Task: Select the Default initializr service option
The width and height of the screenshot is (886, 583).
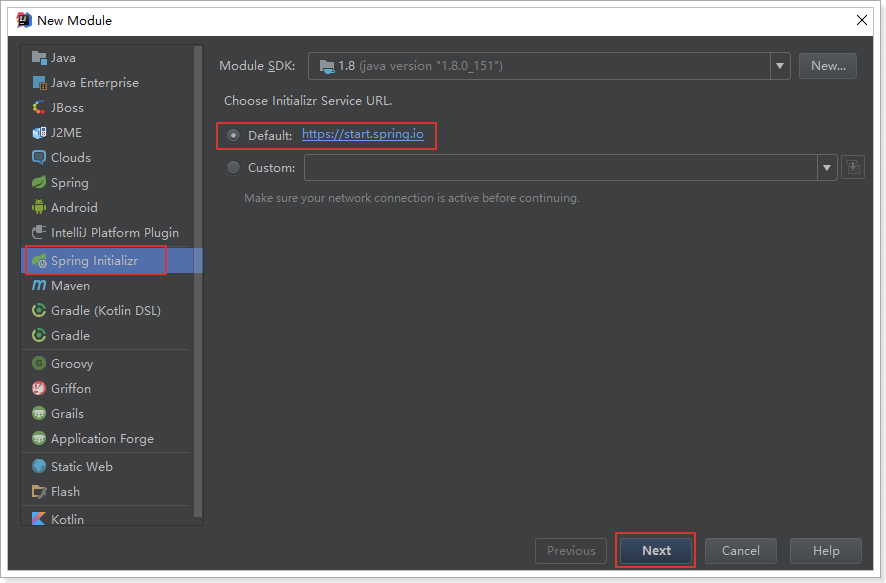Action: click(x=232, y=134)
